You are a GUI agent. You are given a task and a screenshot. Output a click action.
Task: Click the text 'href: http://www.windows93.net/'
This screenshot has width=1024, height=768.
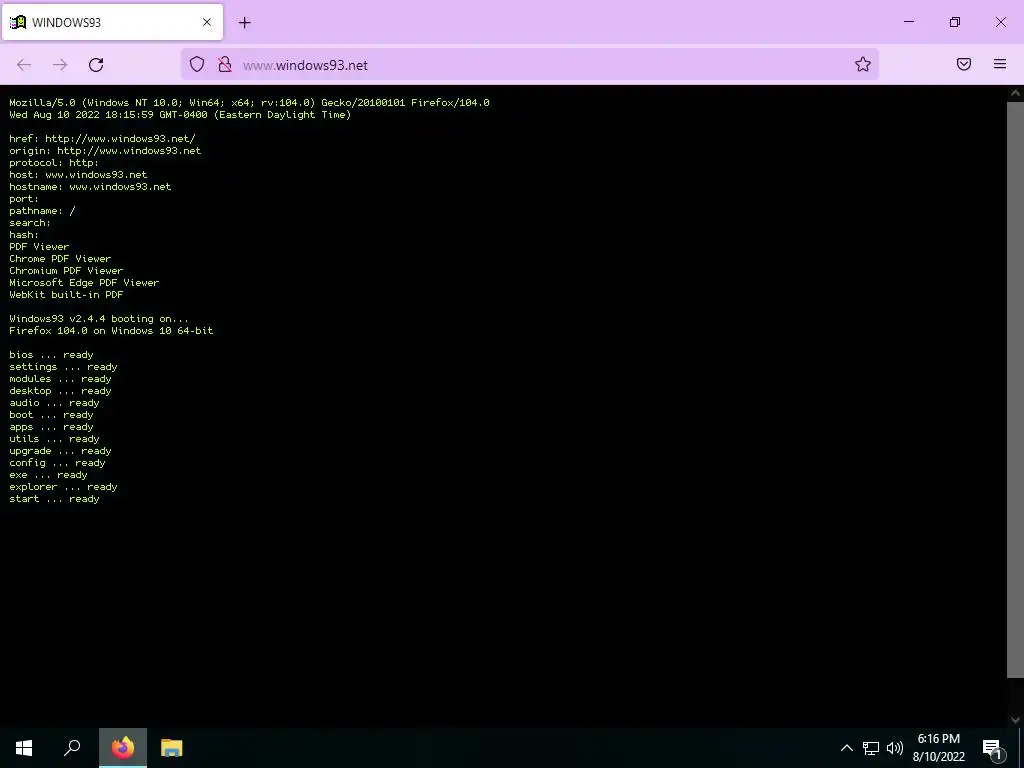[103, 138]
